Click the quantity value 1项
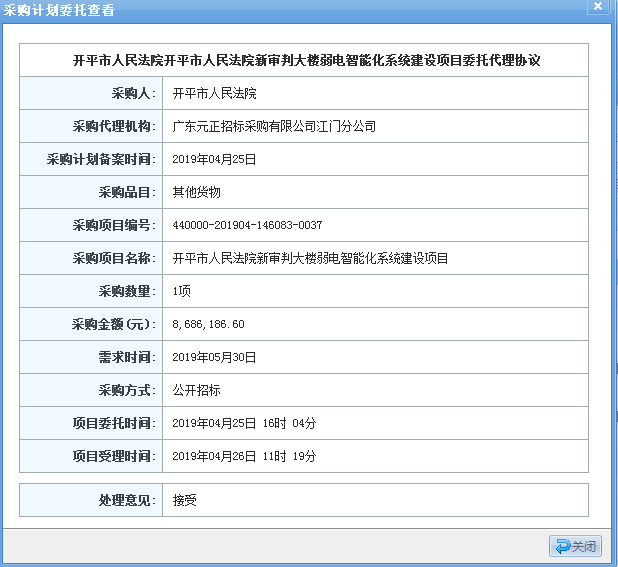This screenshot has height=567, width=618. (182, 291)
